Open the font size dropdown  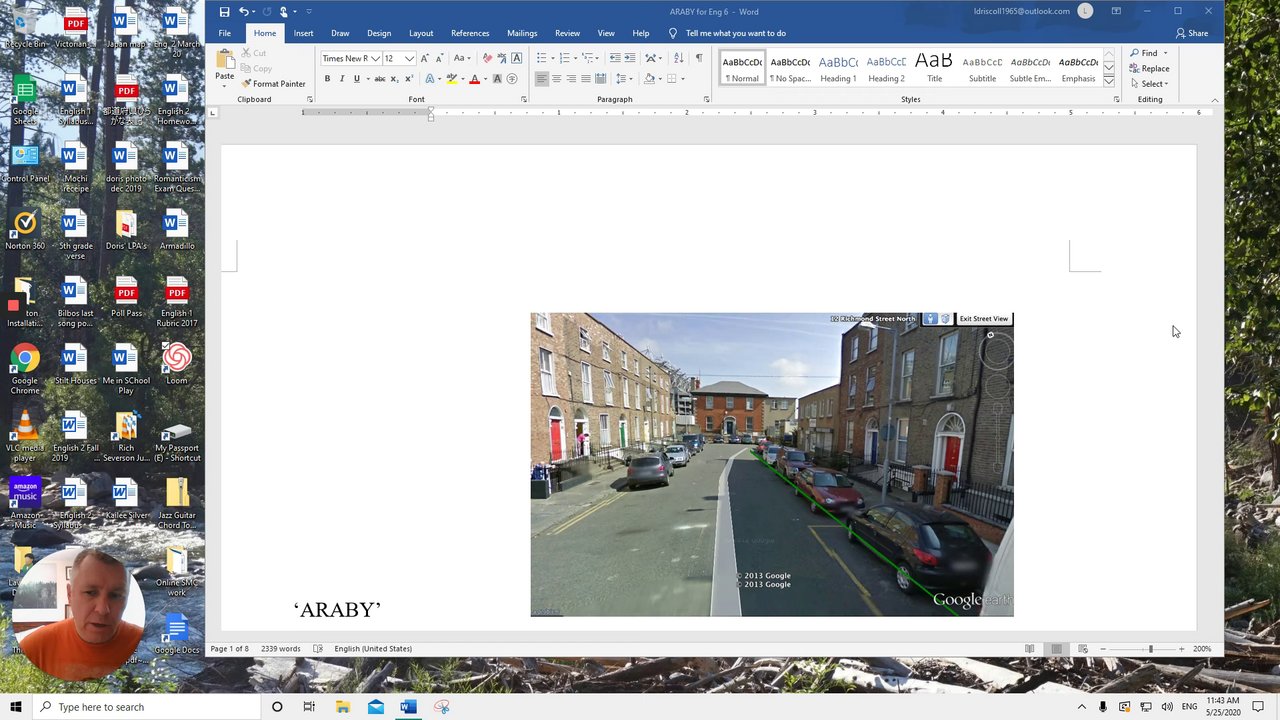click(x=409, y=58)
